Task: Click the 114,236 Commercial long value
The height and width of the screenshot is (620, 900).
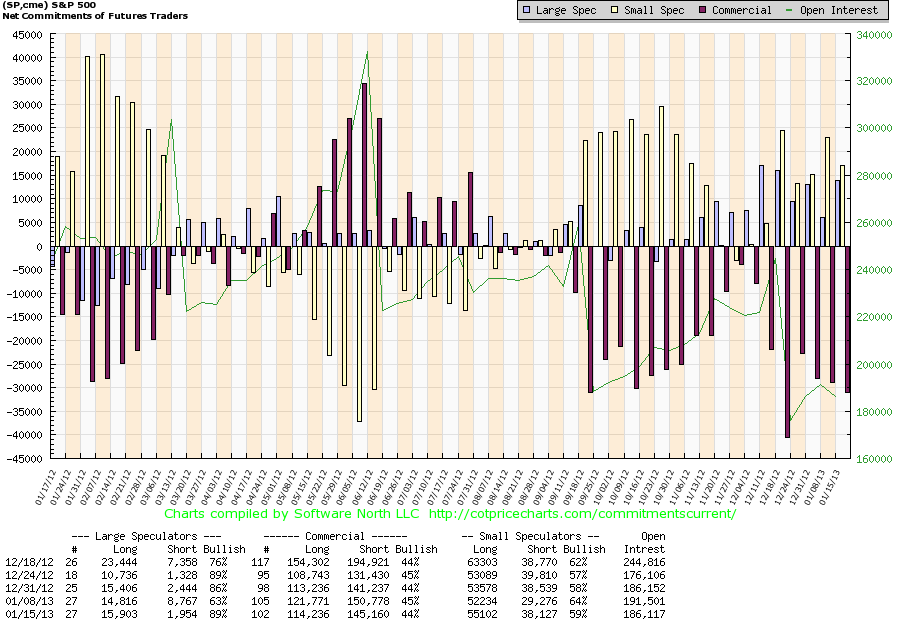Action: [308, 614]
